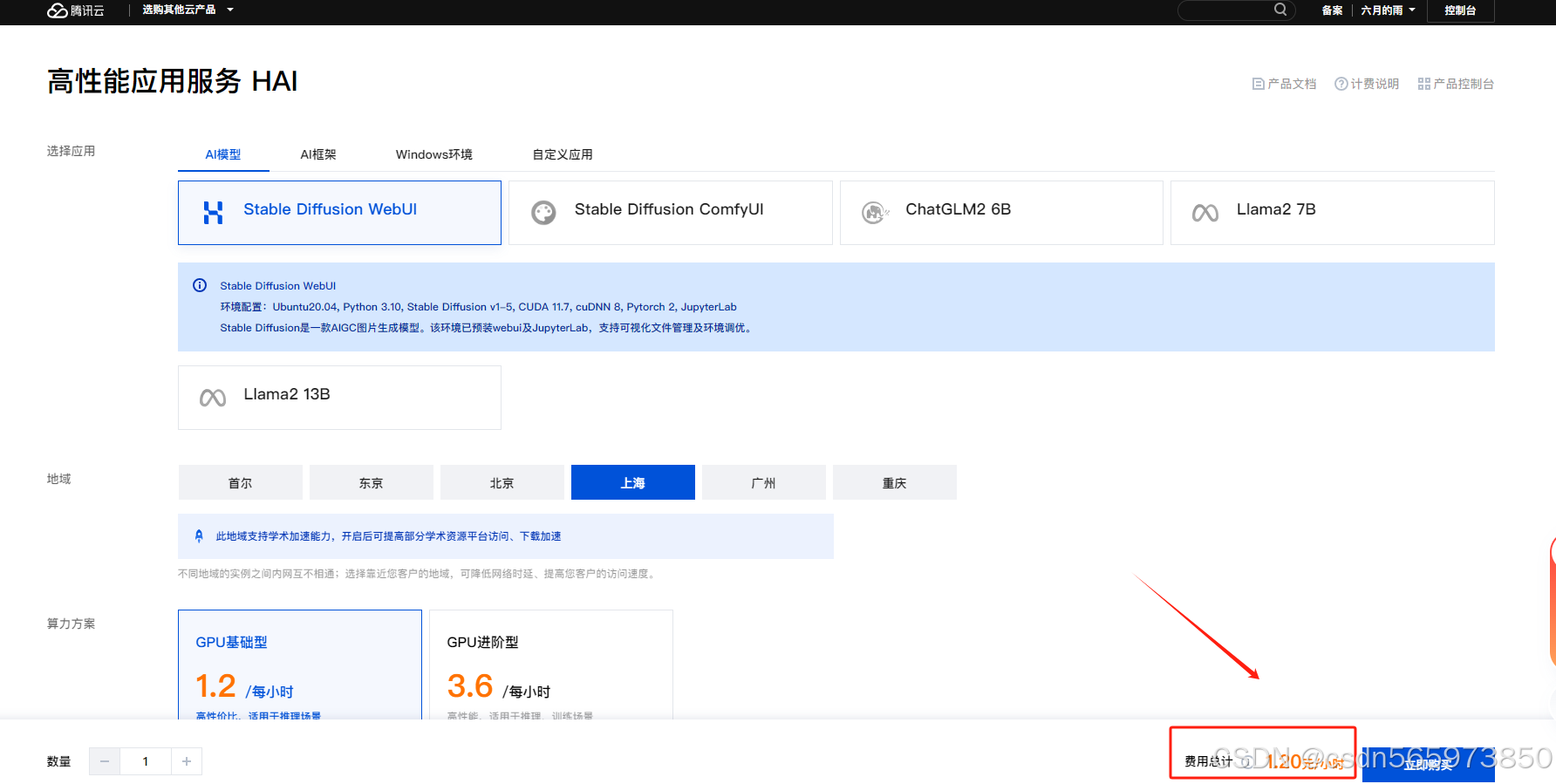Expand the 选购其他云产品 dropdown

point(188,10)
